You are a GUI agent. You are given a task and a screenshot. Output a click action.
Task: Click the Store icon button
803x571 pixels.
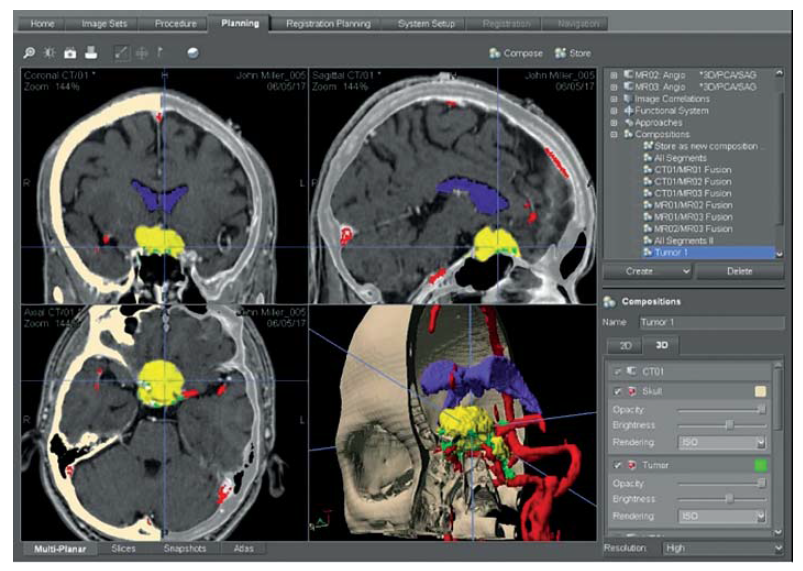point(574,53)
